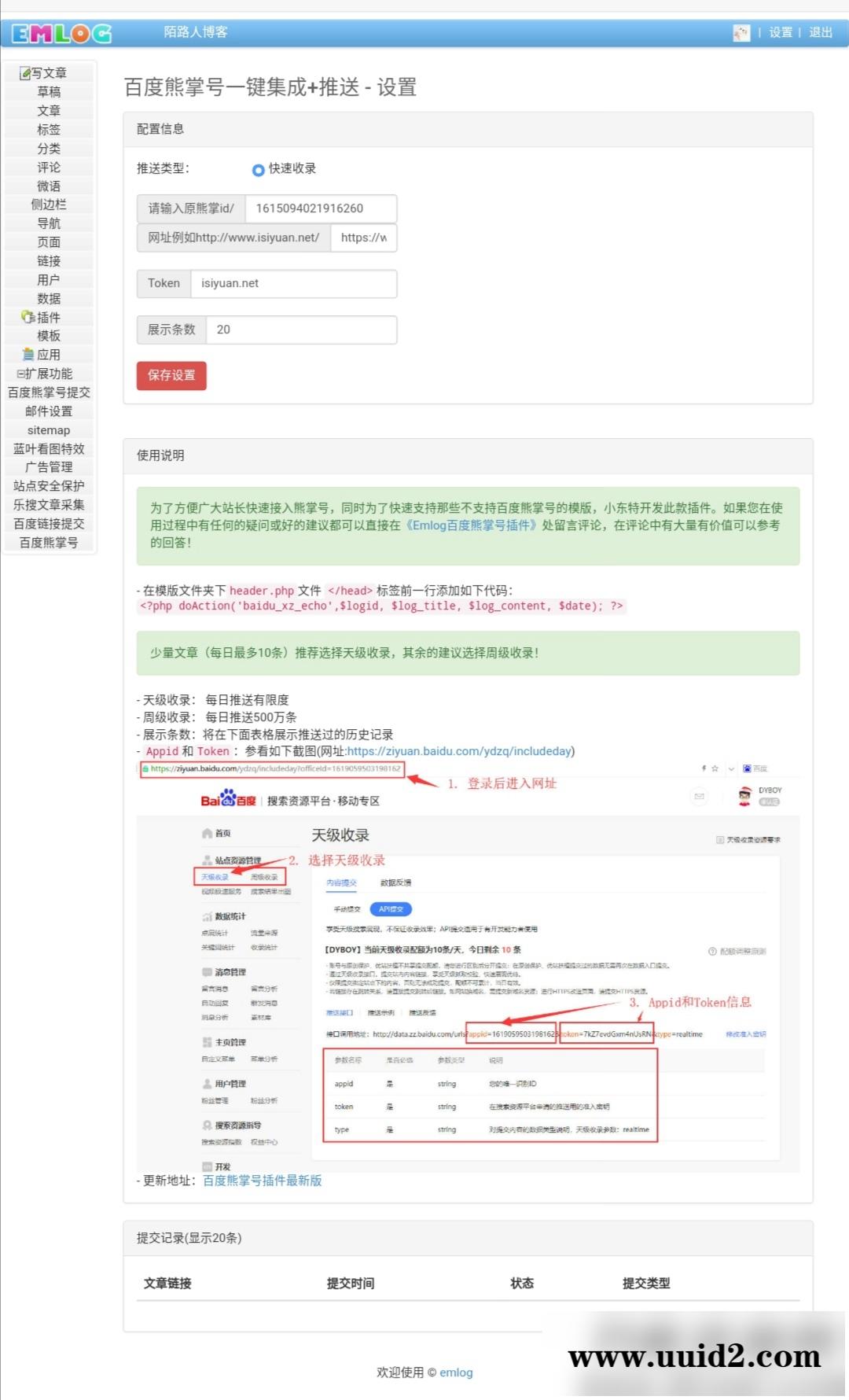This screenshot has height=1400, width=849.
Task: Open 百度熊掌号 in the sidebar
Action: point(49,543)
